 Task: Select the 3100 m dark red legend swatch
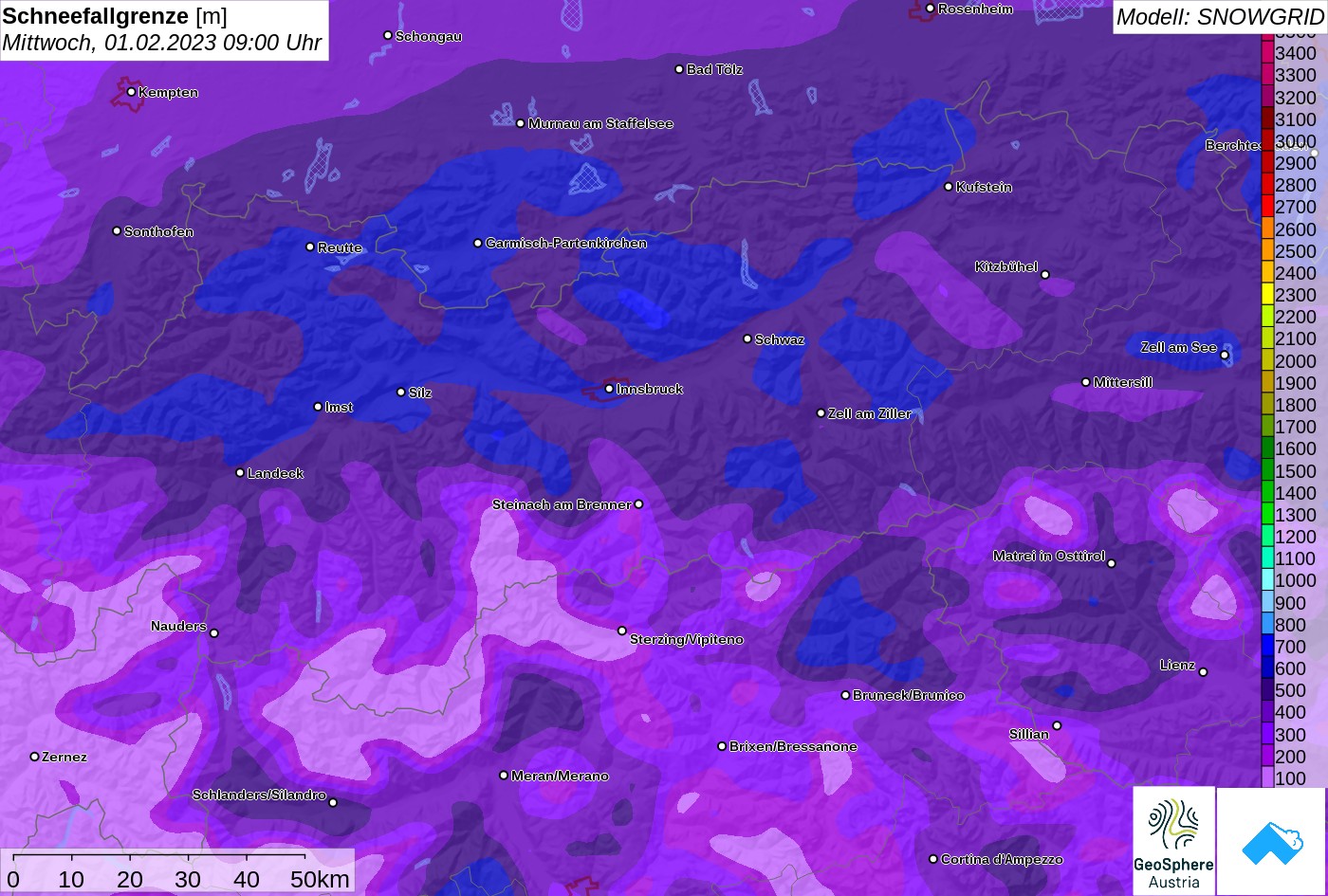pos(1267,119)
